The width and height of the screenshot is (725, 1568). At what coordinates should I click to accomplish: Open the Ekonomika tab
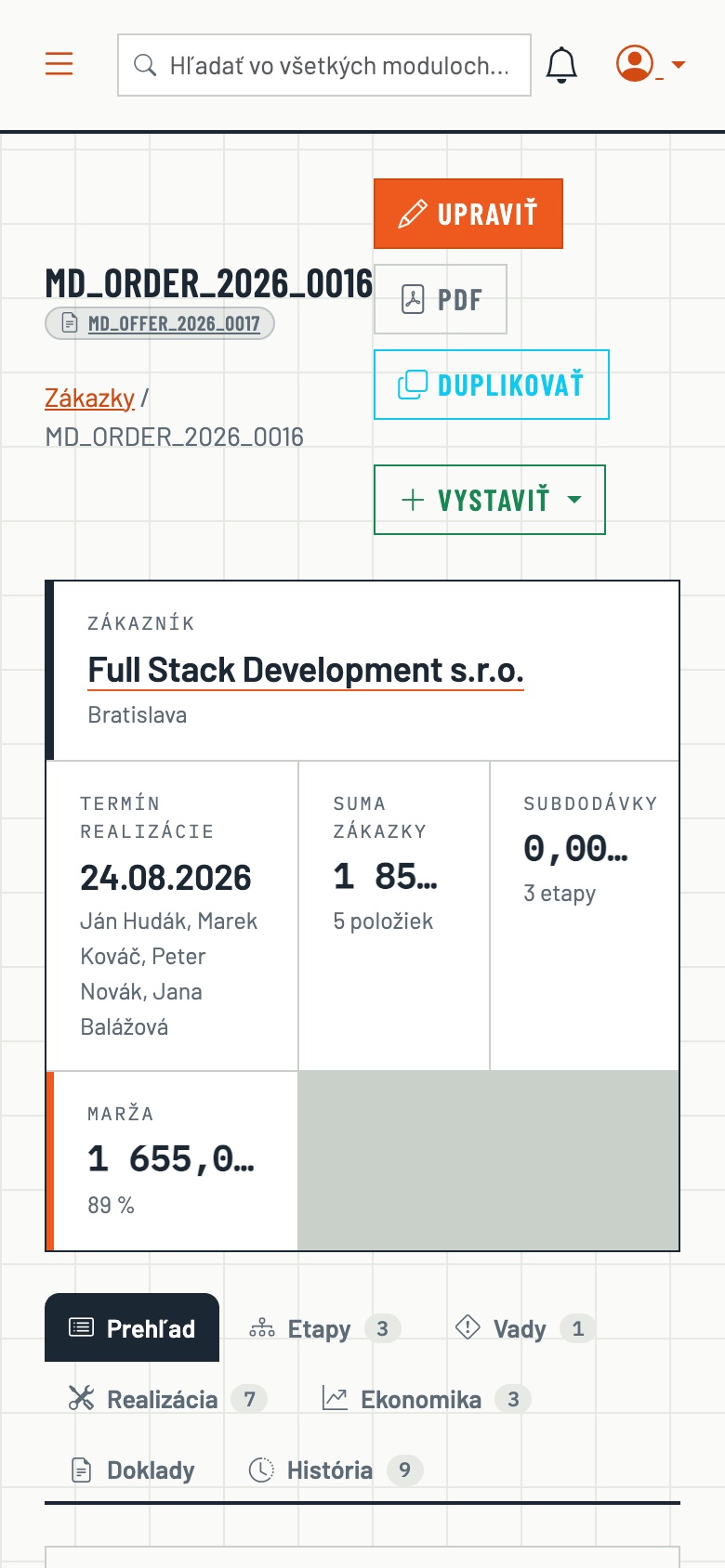426,1399
